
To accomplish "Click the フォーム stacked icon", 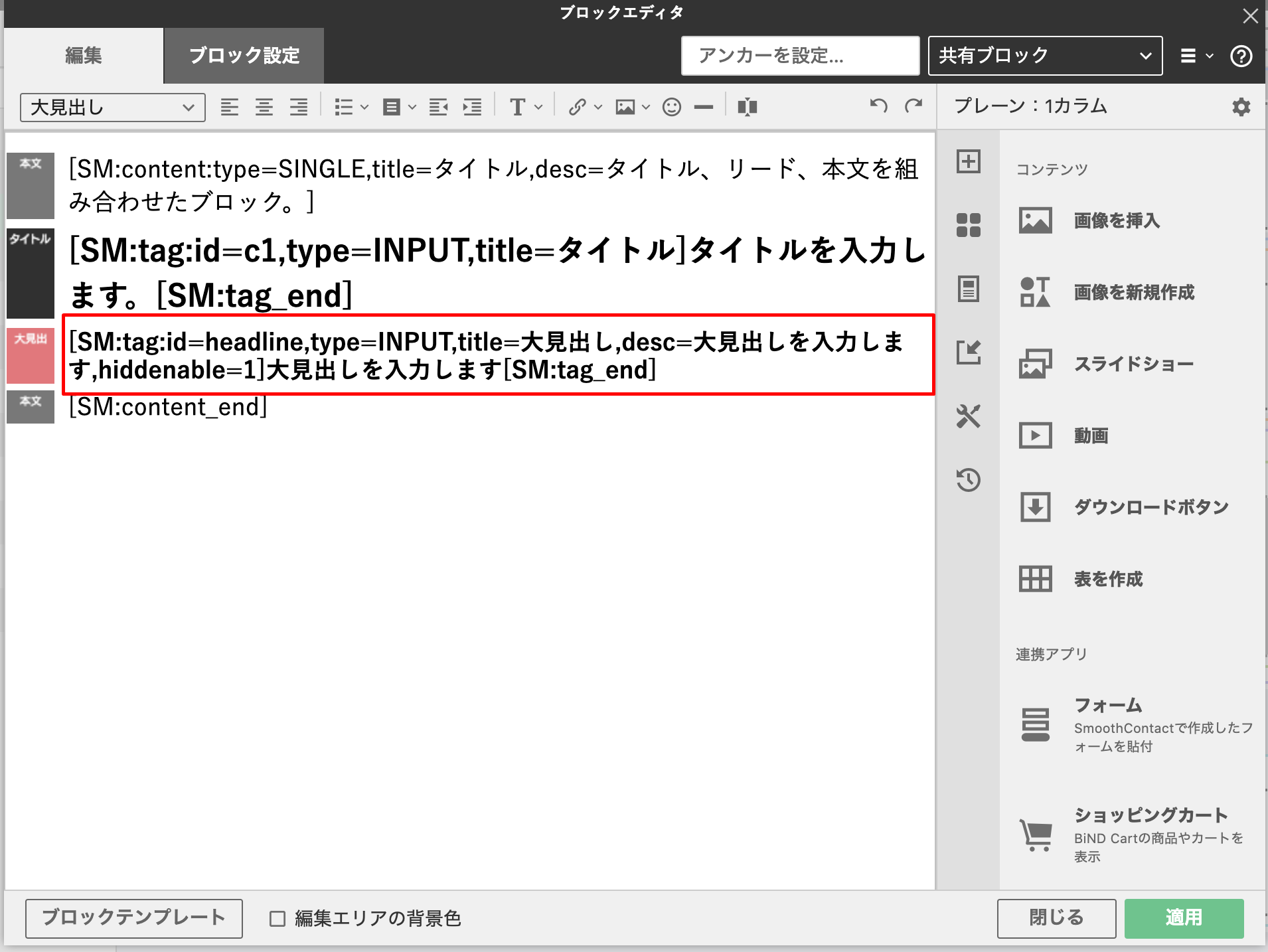I will coord(1036,724).
